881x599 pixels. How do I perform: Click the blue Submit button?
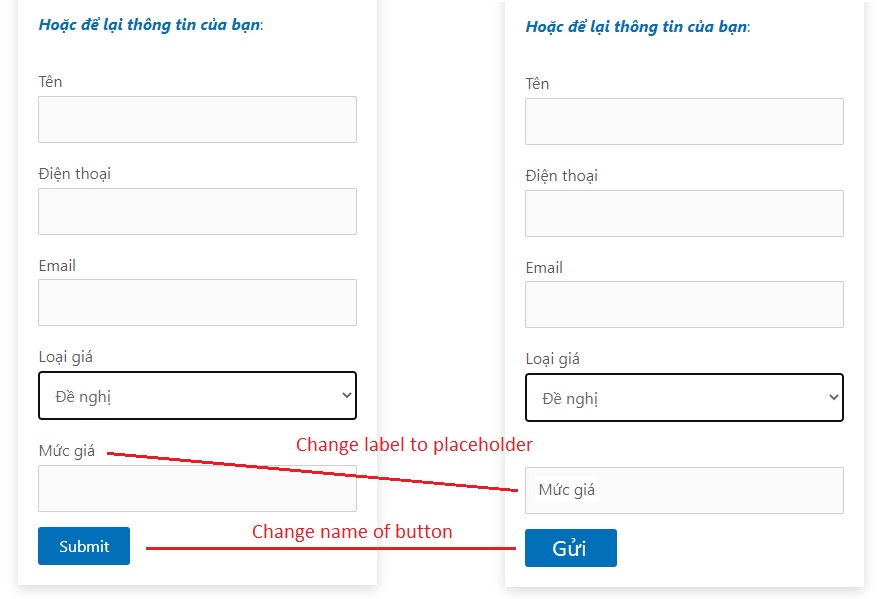tap(84, 546)
